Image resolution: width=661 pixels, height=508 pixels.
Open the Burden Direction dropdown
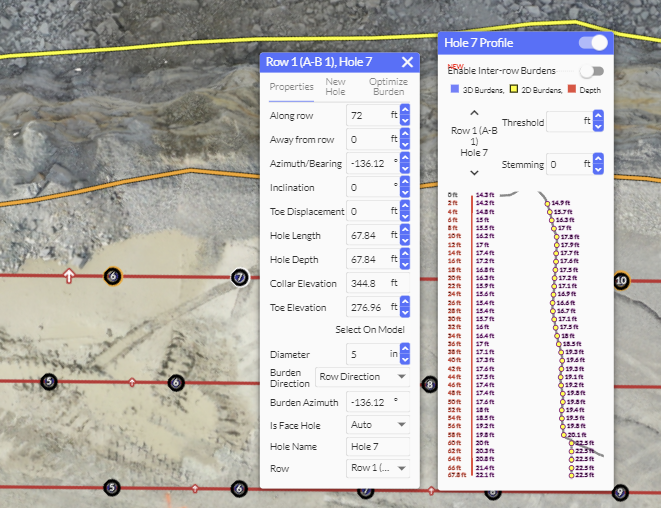361,377
